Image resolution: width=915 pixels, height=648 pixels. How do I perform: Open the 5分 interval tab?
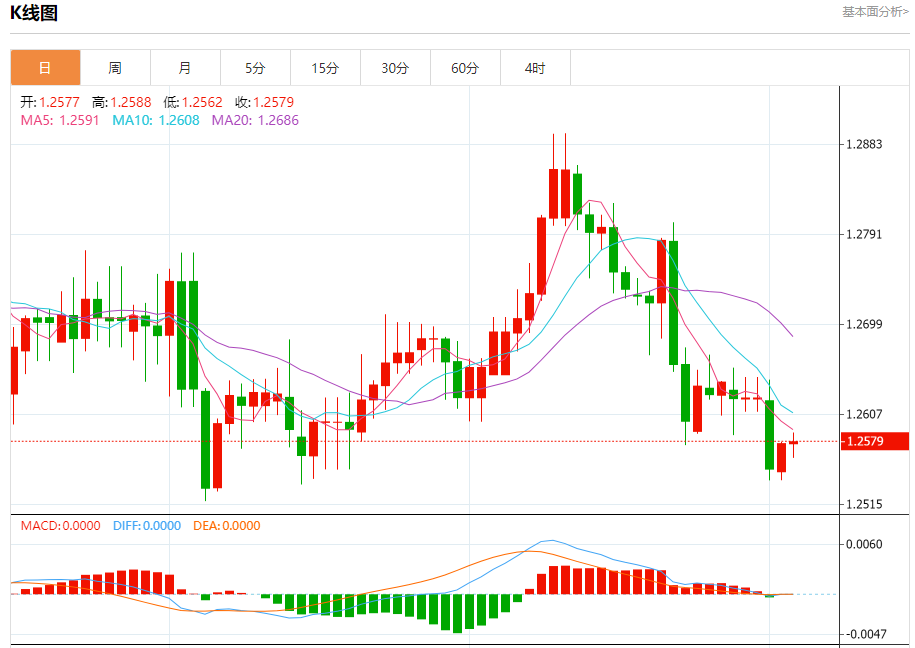coord(256,68)
